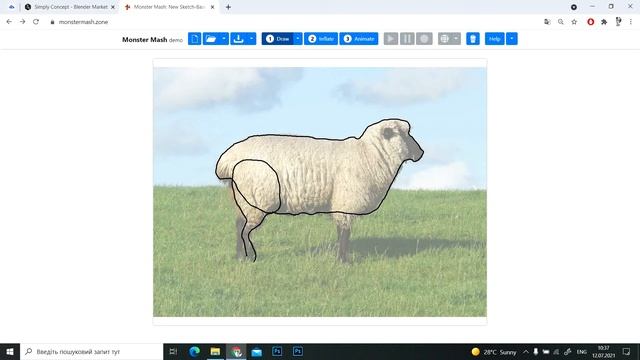Image resolution: width=640 pixels, height=360 pixels.
Task: Go back in browser history
Action: point(9,22)
